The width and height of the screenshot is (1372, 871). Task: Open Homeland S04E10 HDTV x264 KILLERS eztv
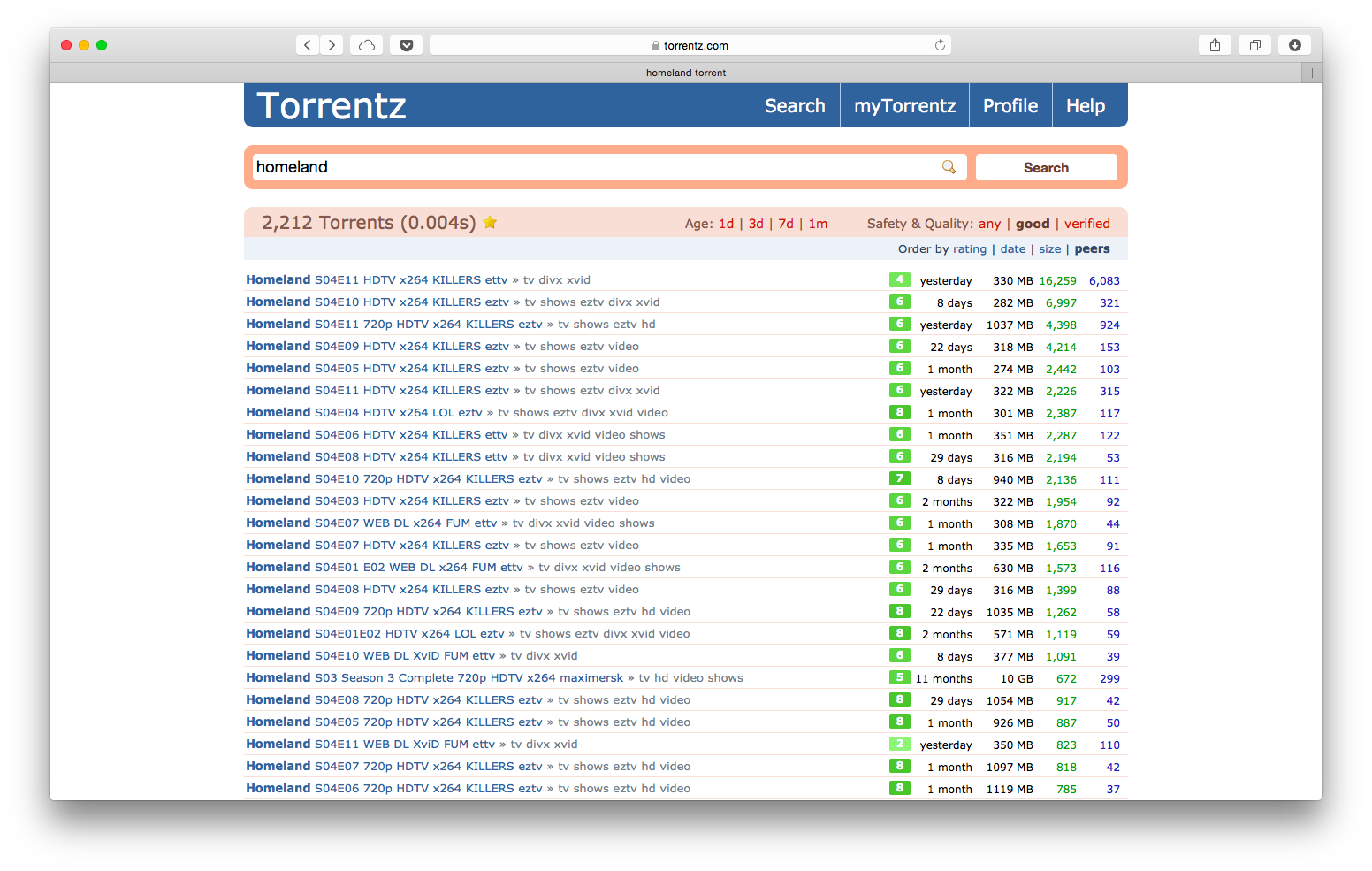click(377, 302)
